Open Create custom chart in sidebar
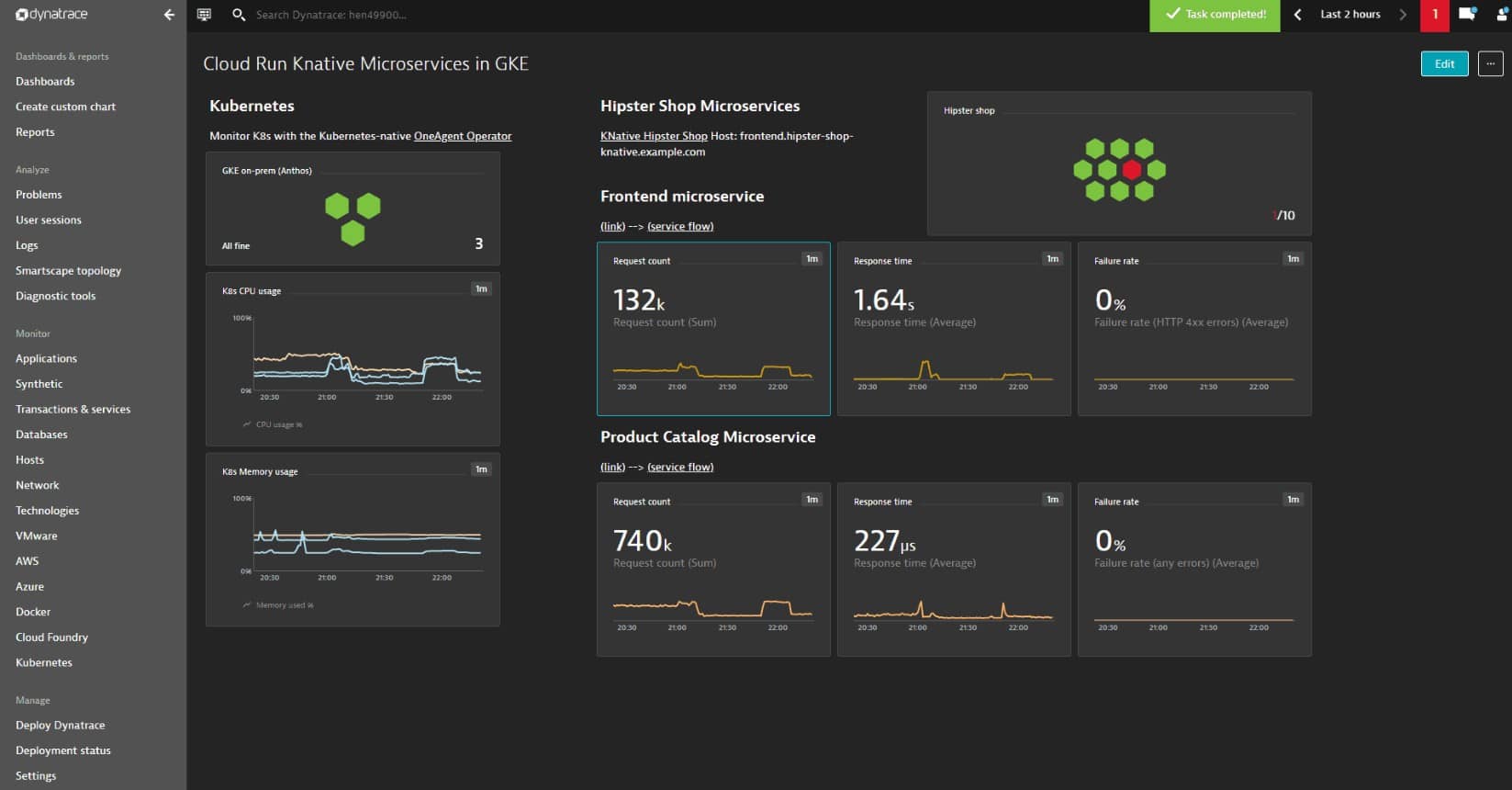 (x=65, y=107)
